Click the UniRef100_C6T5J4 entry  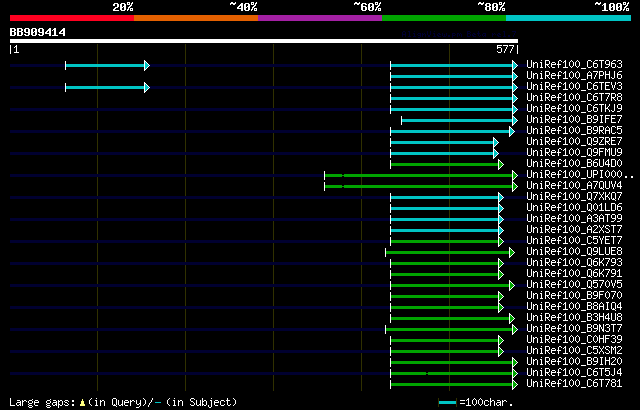574,373
